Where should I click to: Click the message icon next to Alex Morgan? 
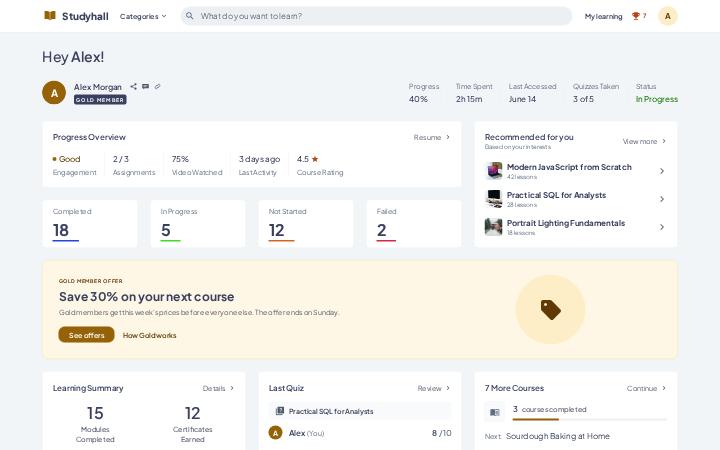click(146, 86)
